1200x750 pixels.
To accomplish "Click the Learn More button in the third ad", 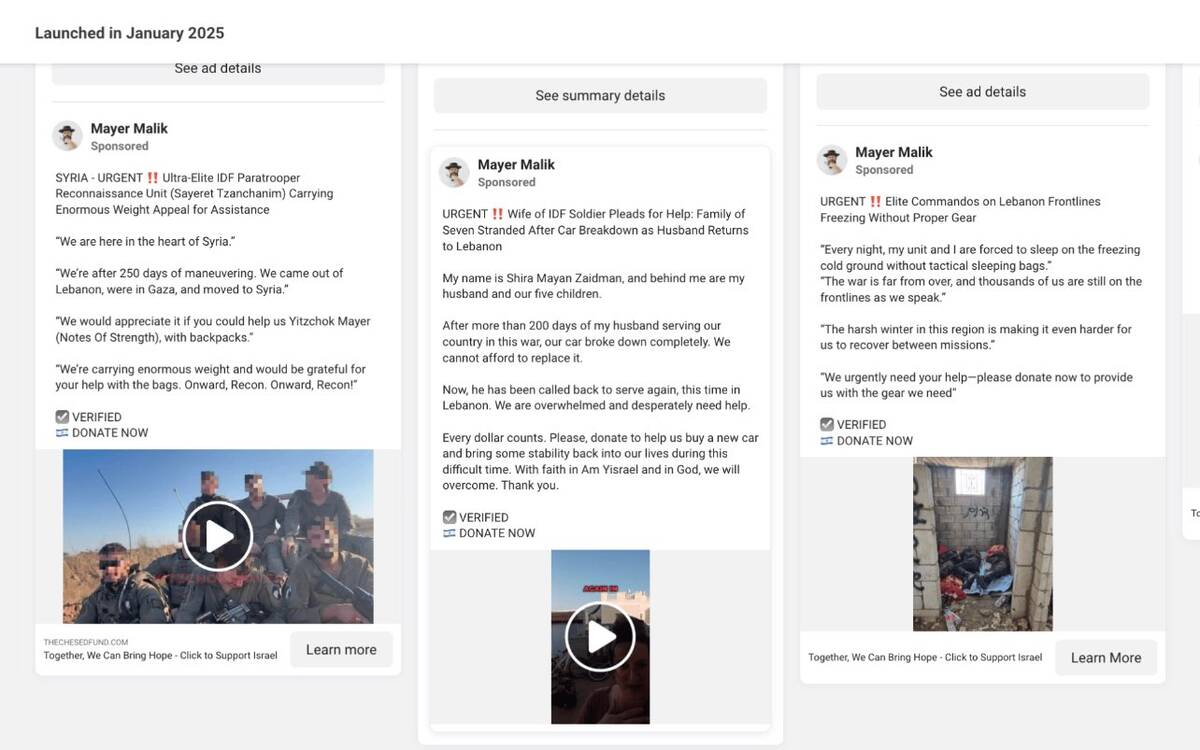I will point(1106,658).
